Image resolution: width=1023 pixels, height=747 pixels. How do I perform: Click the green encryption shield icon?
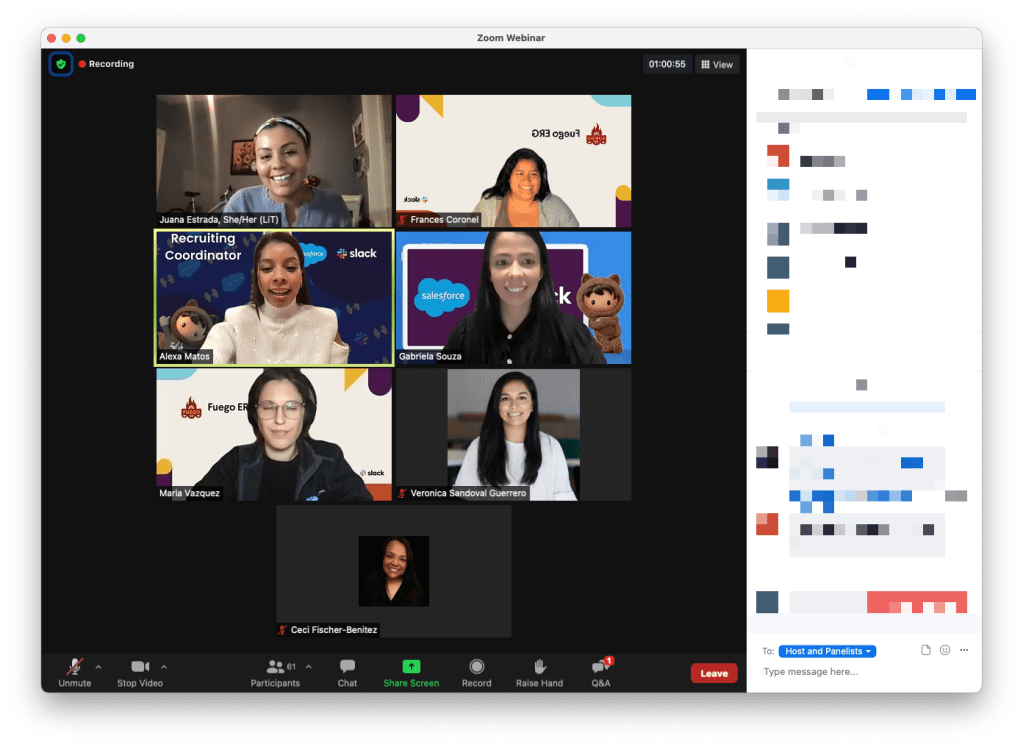[61, 64]
